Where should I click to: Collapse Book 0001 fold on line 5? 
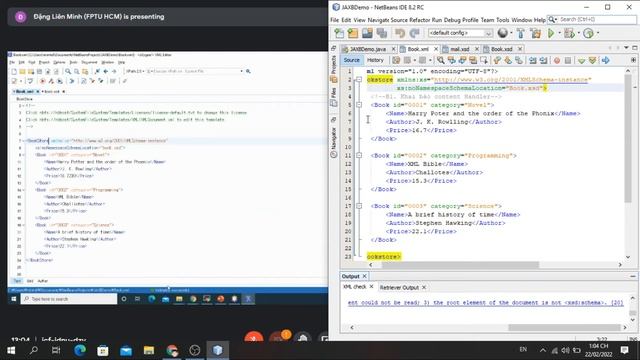[x=359, y=105]
